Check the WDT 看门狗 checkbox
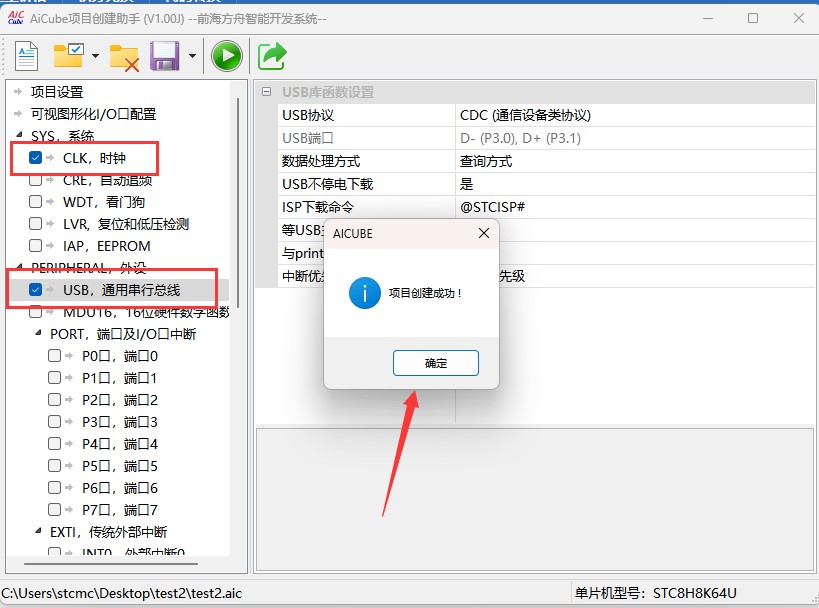Screen dimensions: 819x608 pos(36,202)
